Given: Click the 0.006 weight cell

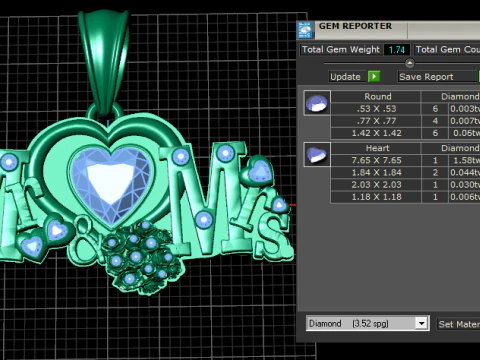Looking at the screenshot, I should [464, 197].
